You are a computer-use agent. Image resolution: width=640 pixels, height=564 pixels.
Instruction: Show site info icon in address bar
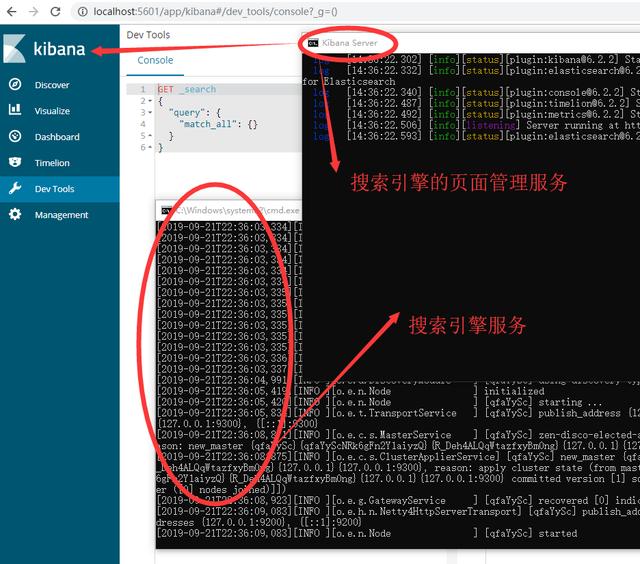point(82,11)
